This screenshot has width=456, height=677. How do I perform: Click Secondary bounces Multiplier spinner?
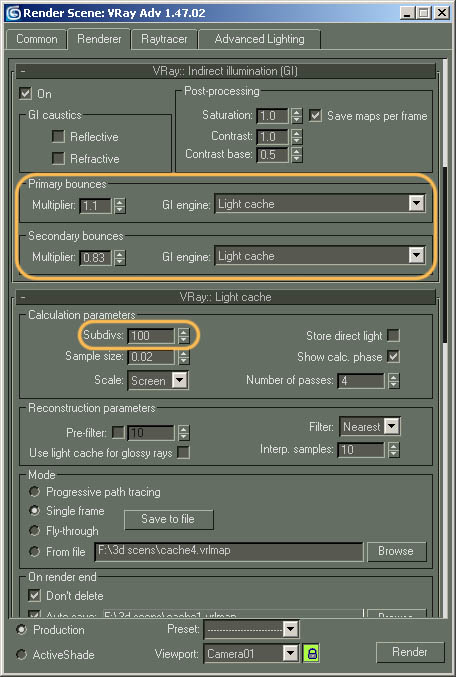(120, 258)
